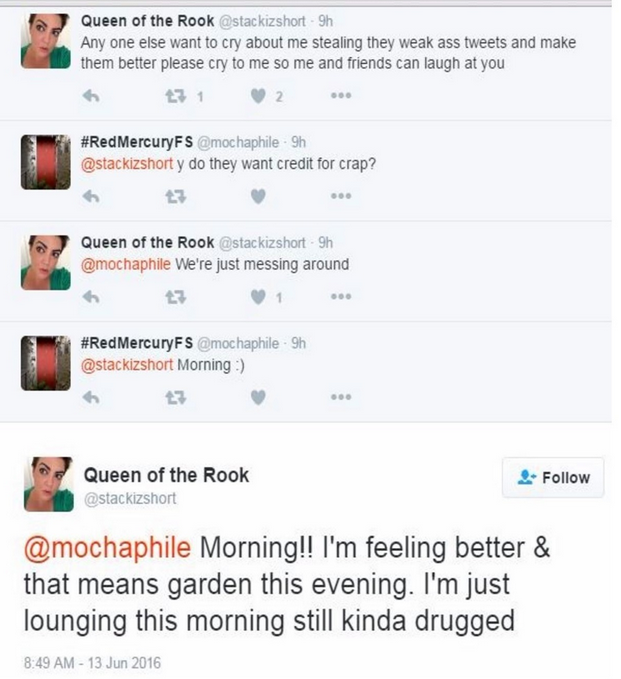Reply to 'y do they want credit' tweet
Image resolution: width=621 pixels, height=679 pixels.
pyautogui.click(x=92, y=198)
